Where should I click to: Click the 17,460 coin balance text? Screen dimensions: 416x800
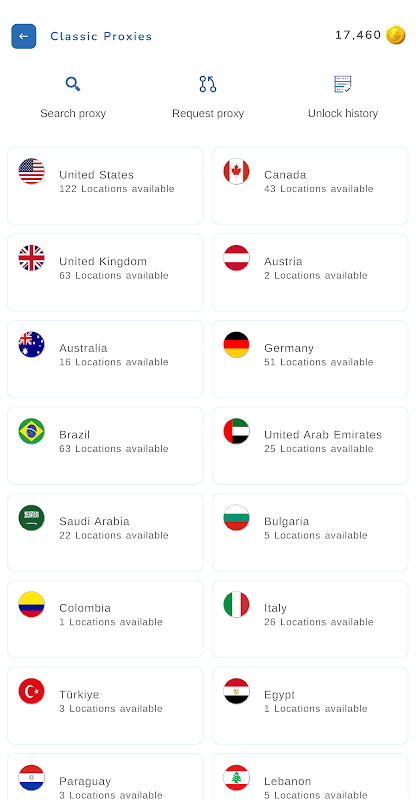tap(358, 35)
